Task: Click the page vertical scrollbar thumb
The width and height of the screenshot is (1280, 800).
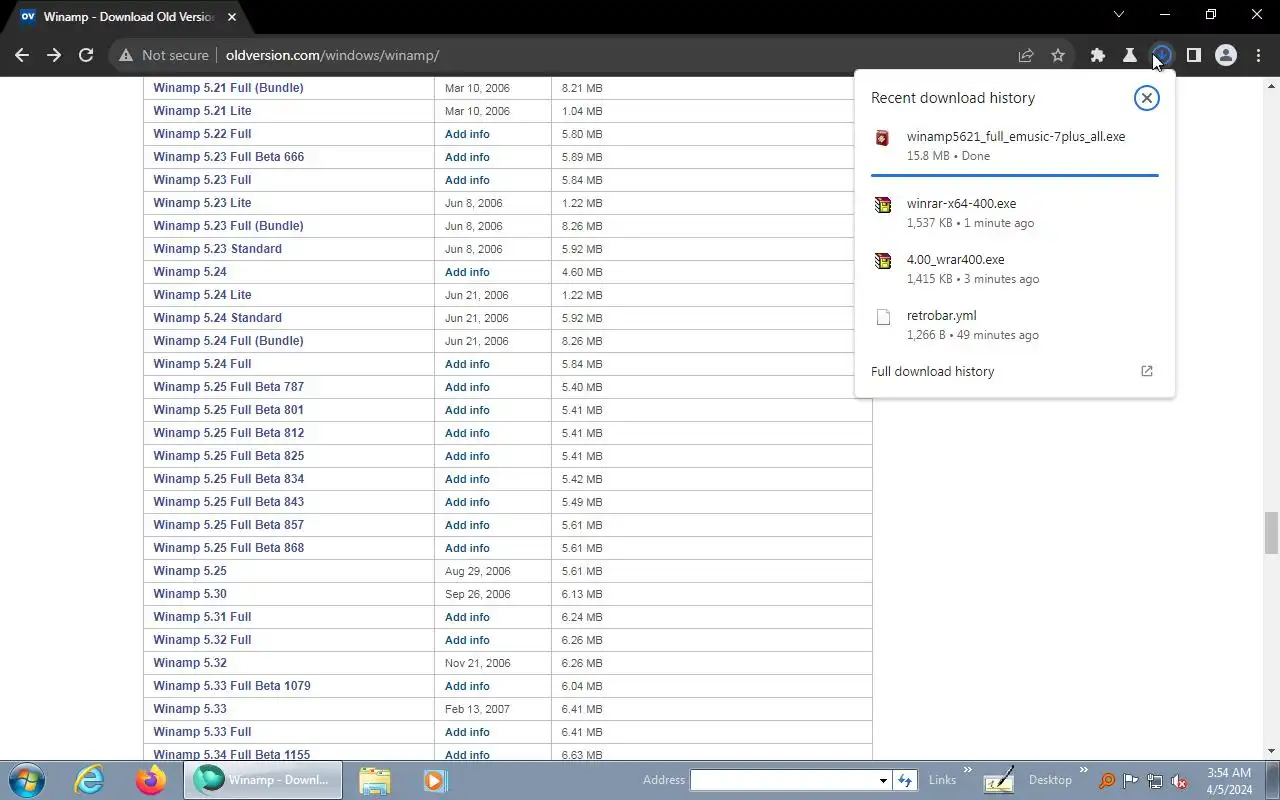Action: pyautogui.click(x=1271, y=532)
